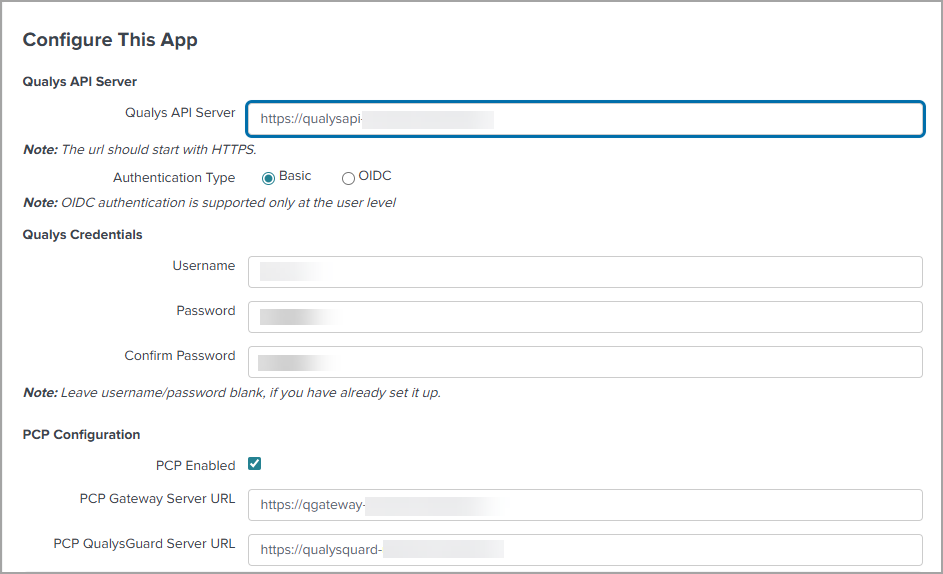The width and height of the screenshot is (943, 574).
Task: Click the Username input field
Action: click(585, 272)
